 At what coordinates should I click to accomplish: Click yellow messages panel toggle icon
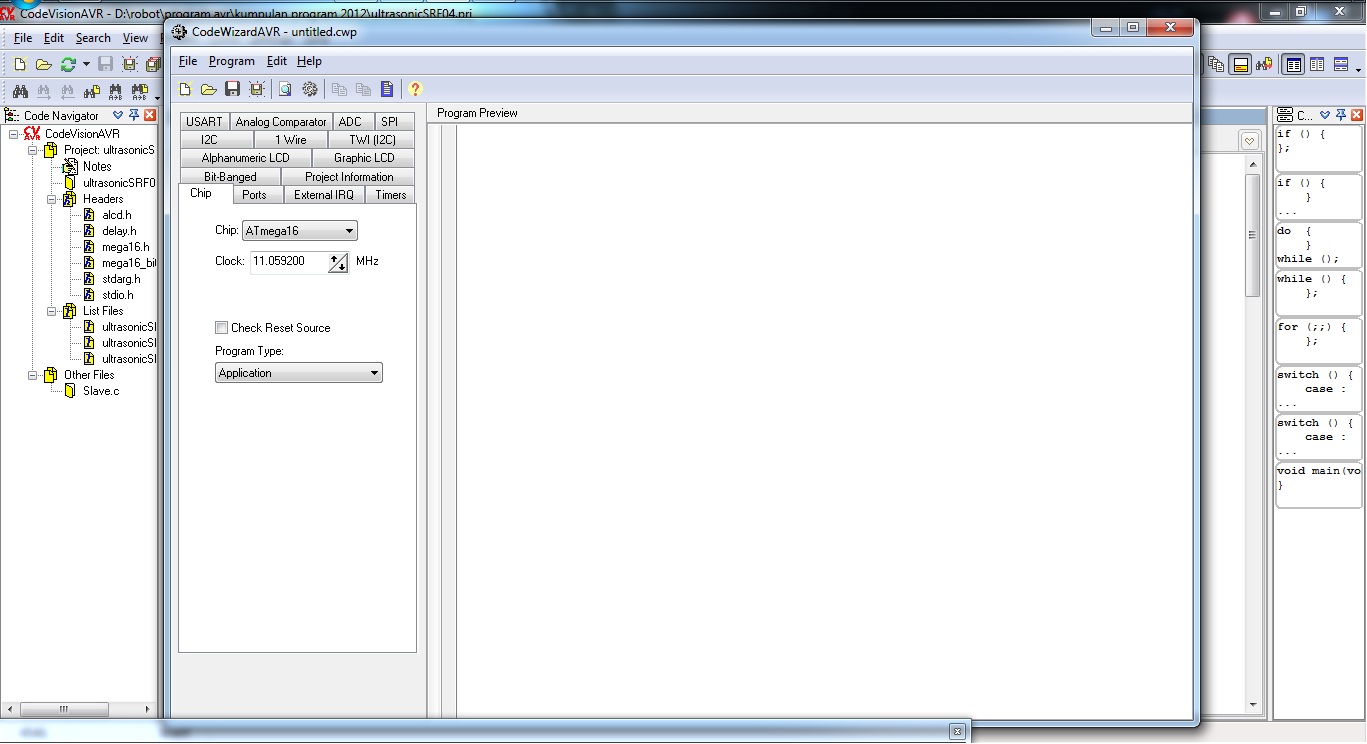(x=1240, y=65)
